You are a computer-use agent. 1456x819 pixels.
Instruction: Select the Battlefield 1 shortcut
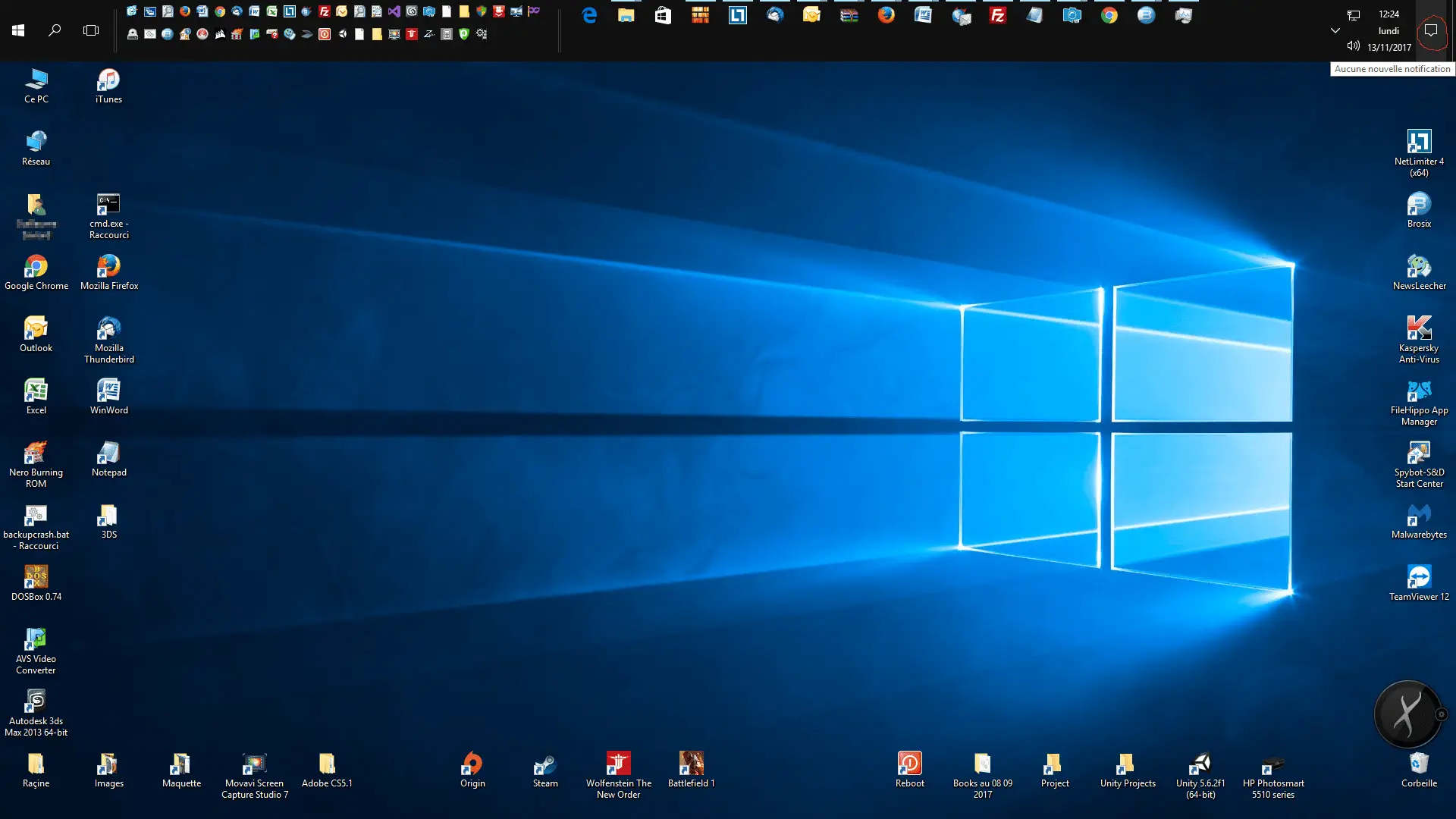[x=691, y=770]
